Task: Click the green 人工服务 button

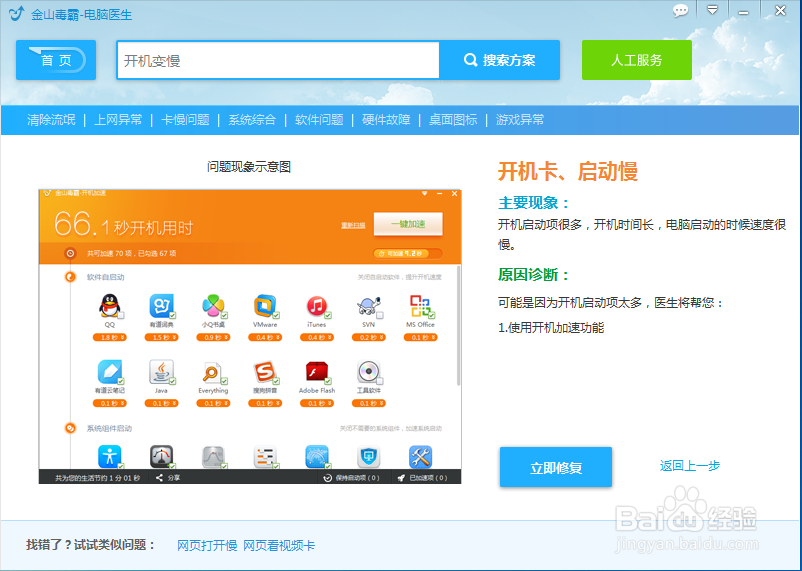Action: pyautogui.click(x=637, y=60)
